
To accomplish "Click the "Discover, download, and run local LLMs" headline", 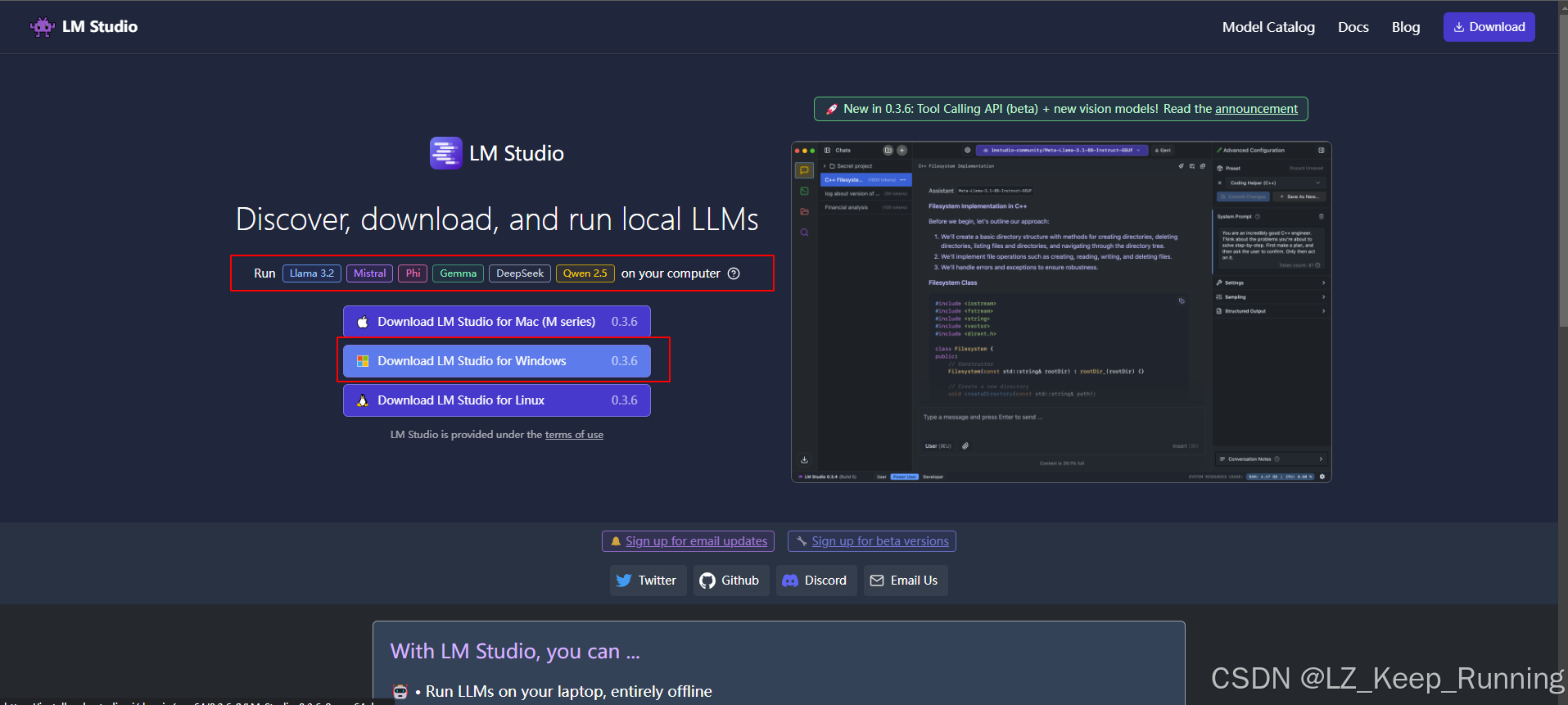I will (x=497, y=219).
